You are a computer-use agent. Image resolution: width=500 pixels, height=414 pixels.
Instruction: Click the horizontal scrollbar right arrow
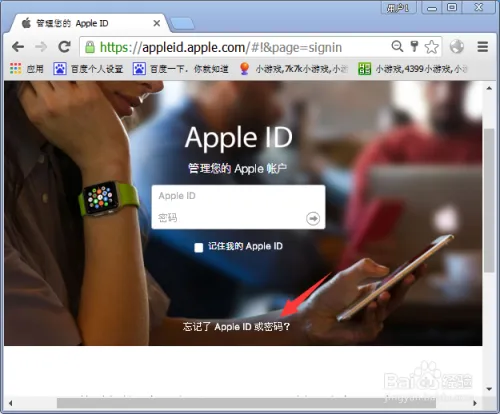[475, 403]
